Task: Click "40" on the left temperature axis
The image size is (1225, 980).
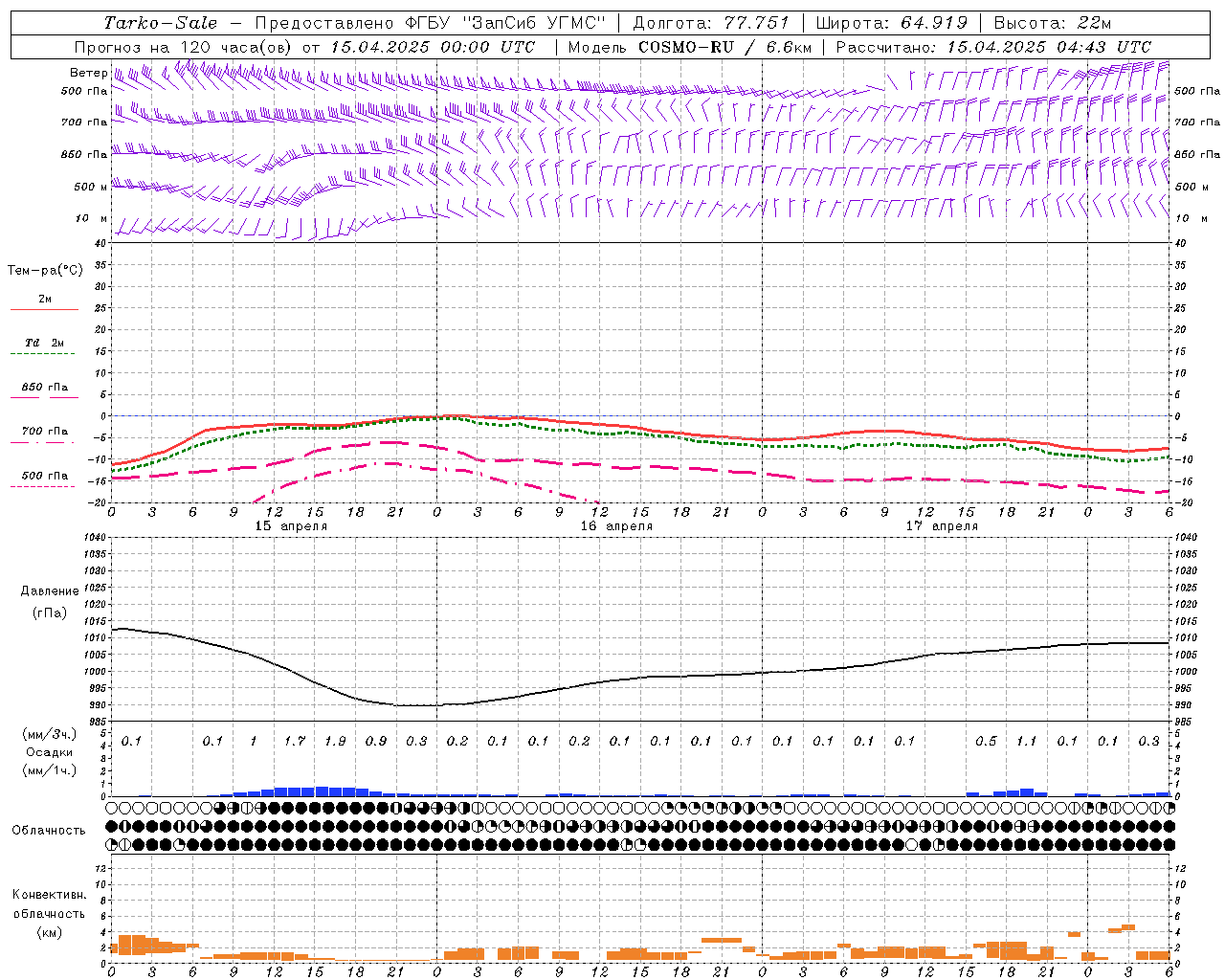Action: pyautogui.click(x=99, y=243)
